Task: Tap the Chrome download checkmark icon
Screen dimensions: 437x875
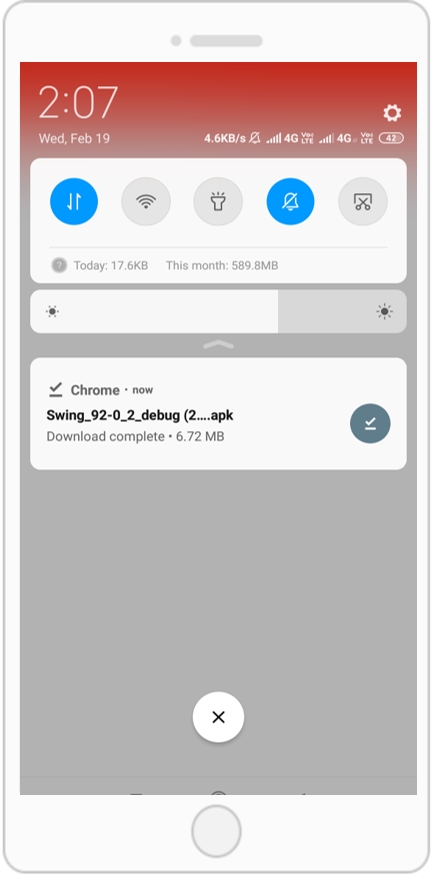Action: (x=55, y=389)
